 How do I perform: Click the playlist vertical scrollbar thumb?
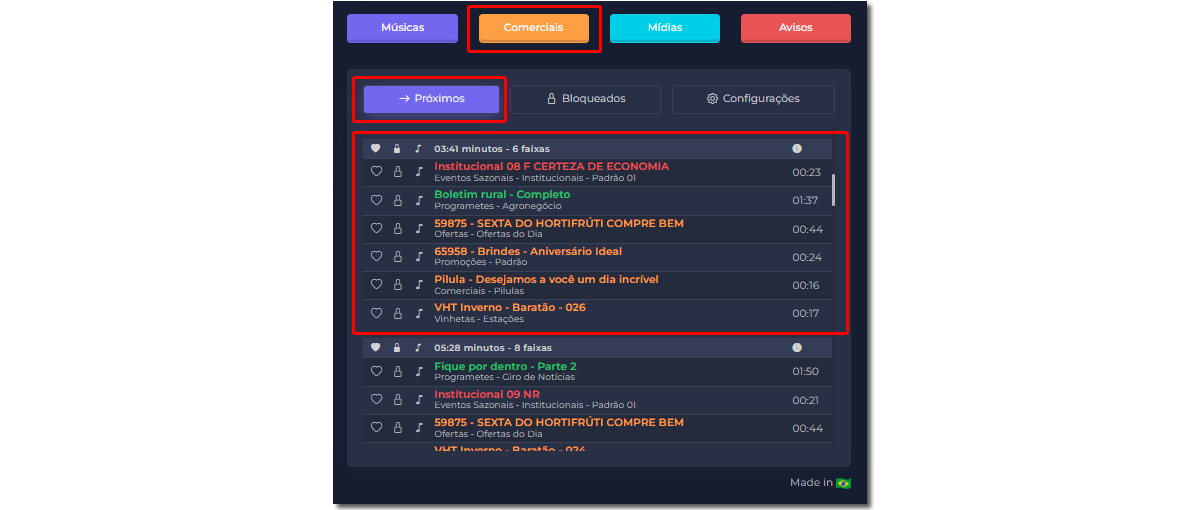click(x=833, y=188)
